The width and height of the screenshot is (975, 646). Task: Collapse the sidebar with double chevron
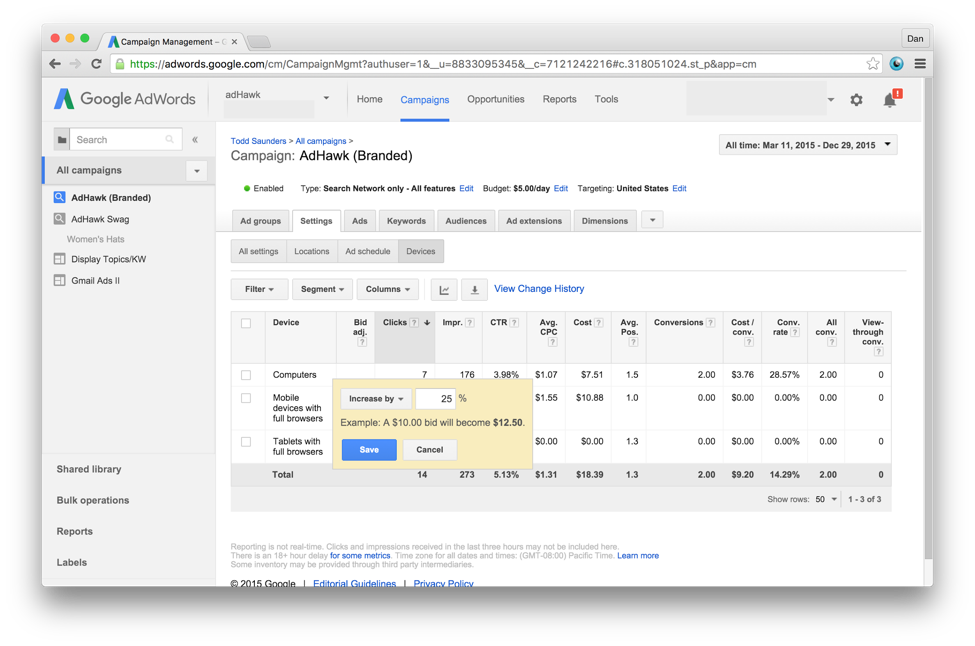(x=195, y=139)
